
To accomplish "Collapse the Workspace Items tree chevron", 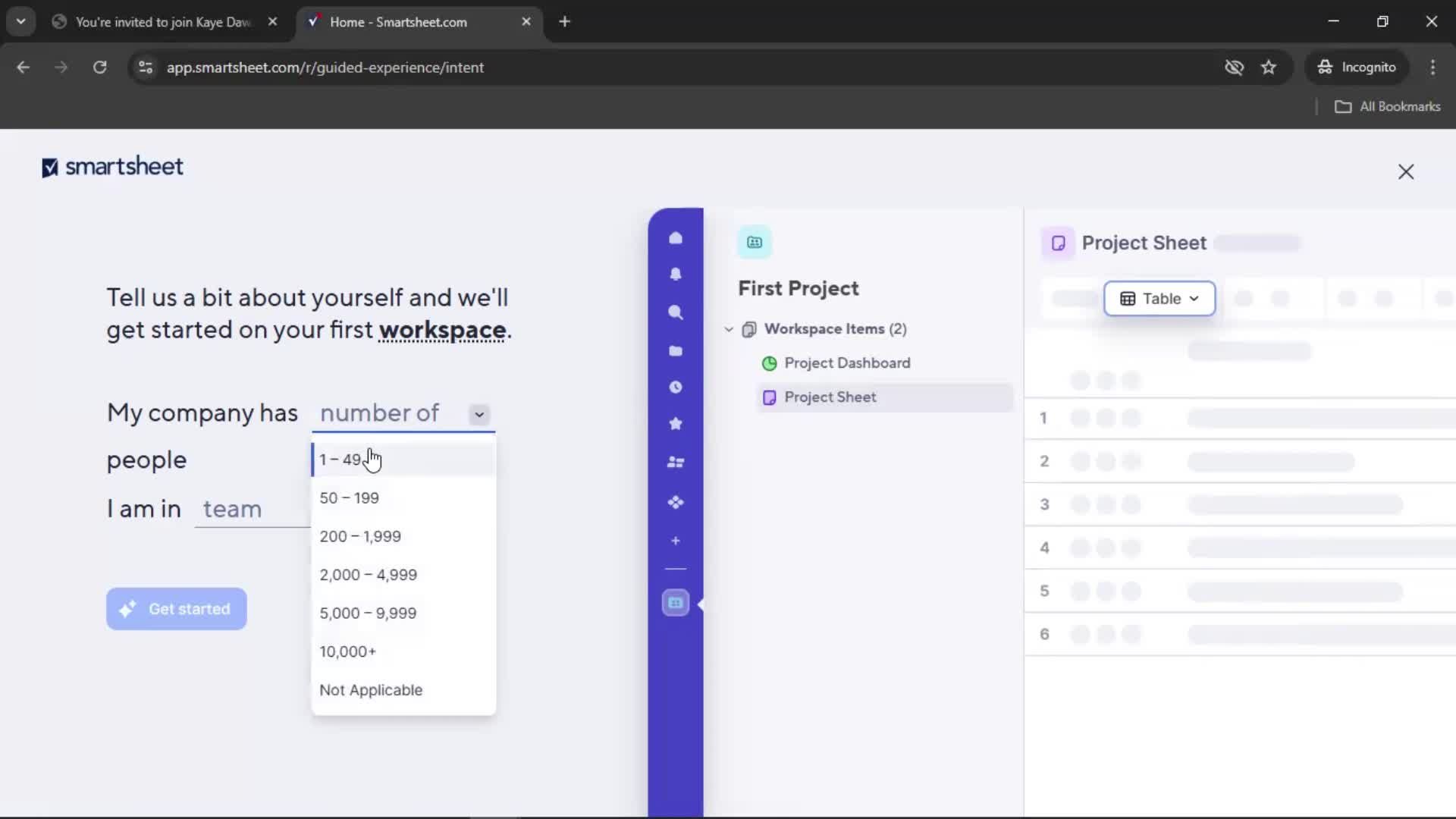I will (729, 329).
